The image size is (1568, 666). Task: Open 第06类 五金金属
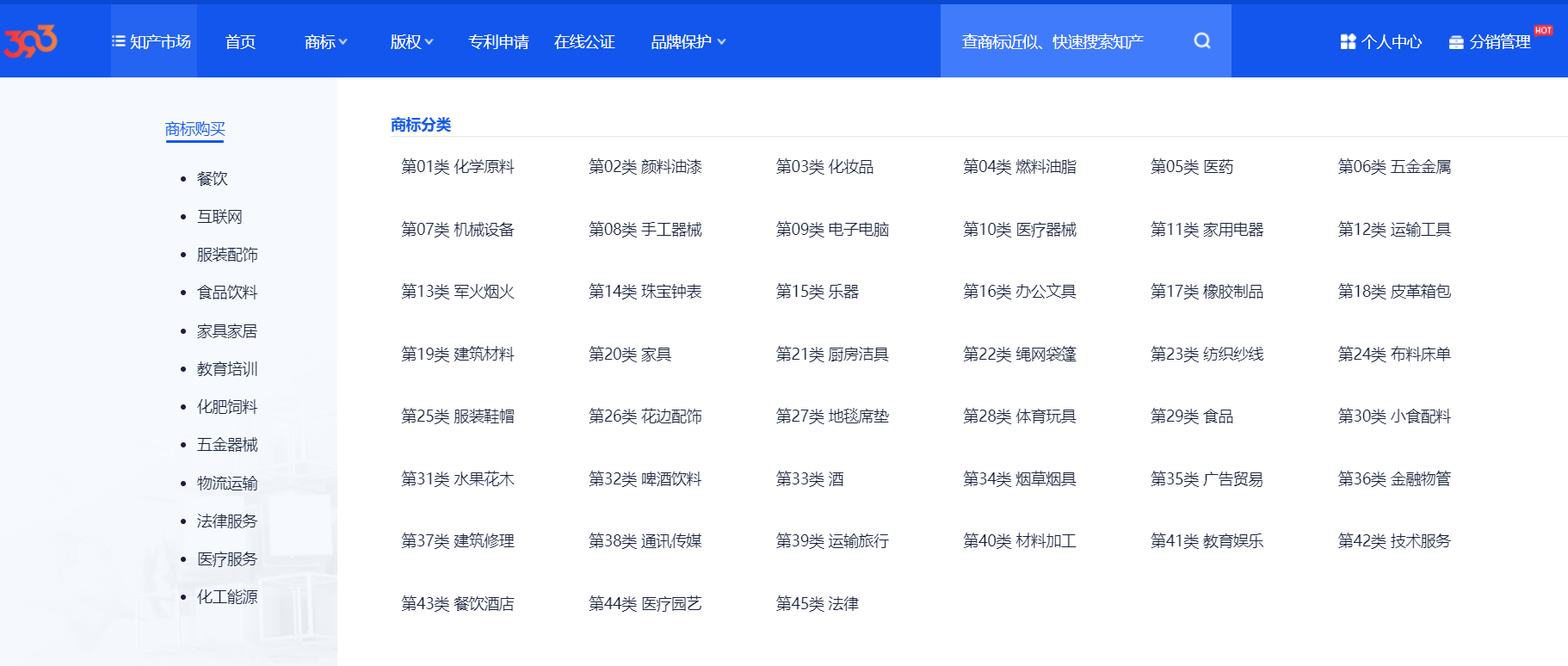pos(1394,167)
